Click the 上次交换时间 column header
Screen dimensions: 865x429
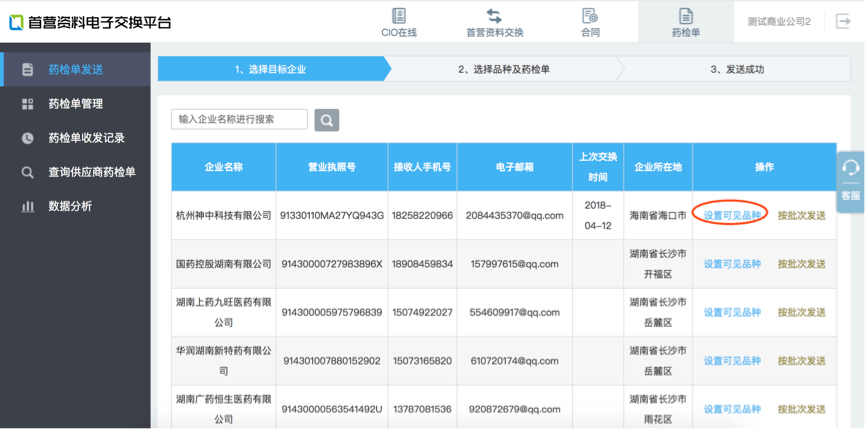point(598,167)
